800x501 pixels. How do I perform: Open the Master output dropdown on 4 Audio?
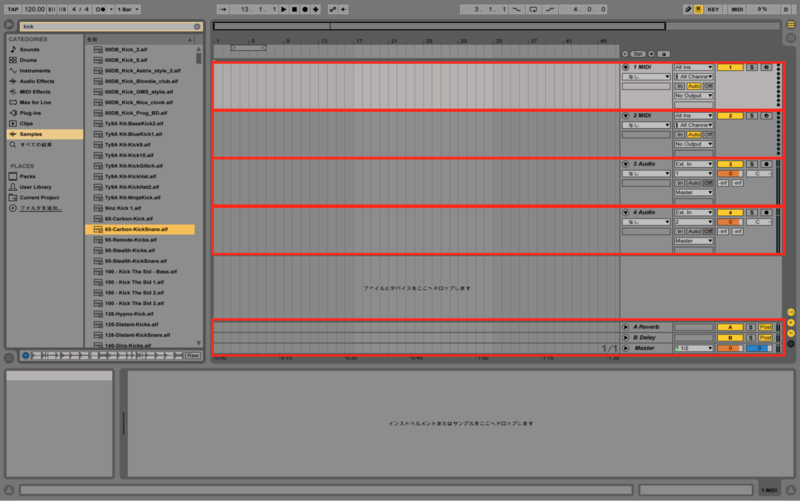(693, 241)
